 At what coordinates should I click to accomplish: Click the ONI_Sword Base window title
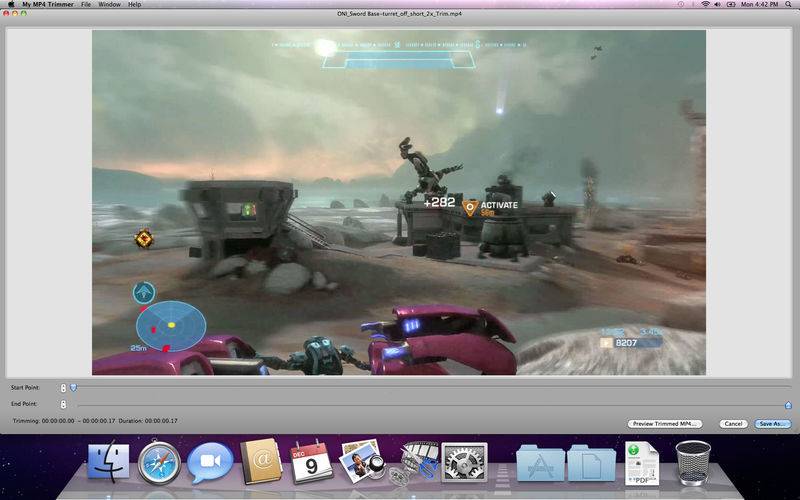point(399,14)
